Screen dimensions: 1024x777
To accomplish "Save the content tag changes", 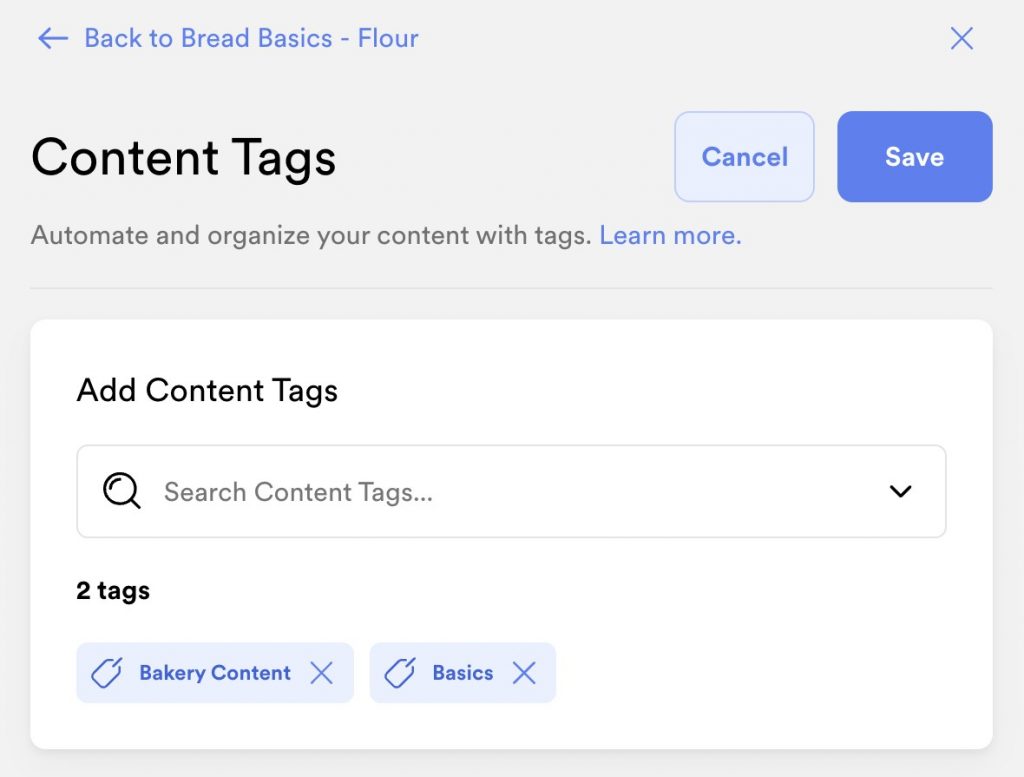I will 914,157.
